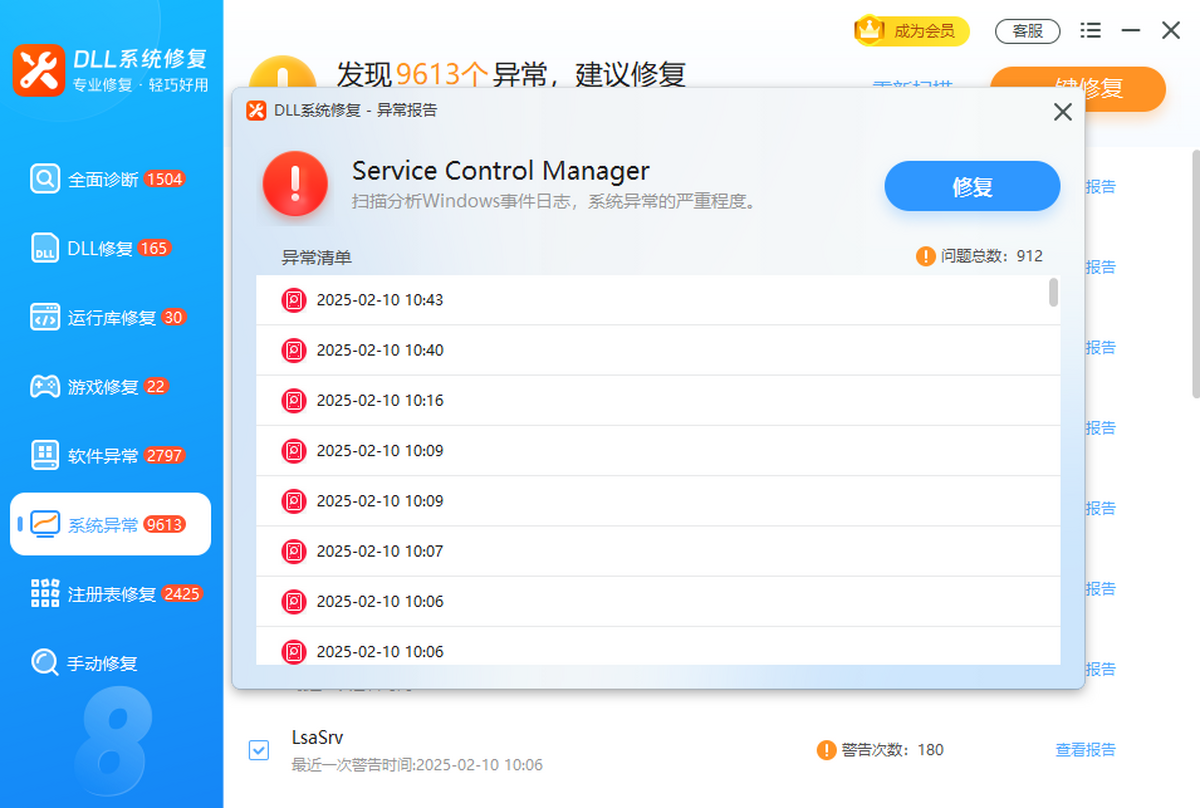Click the warning icon beside 警告次数 180
The image size is (1200, 808).
click(826, 750)
